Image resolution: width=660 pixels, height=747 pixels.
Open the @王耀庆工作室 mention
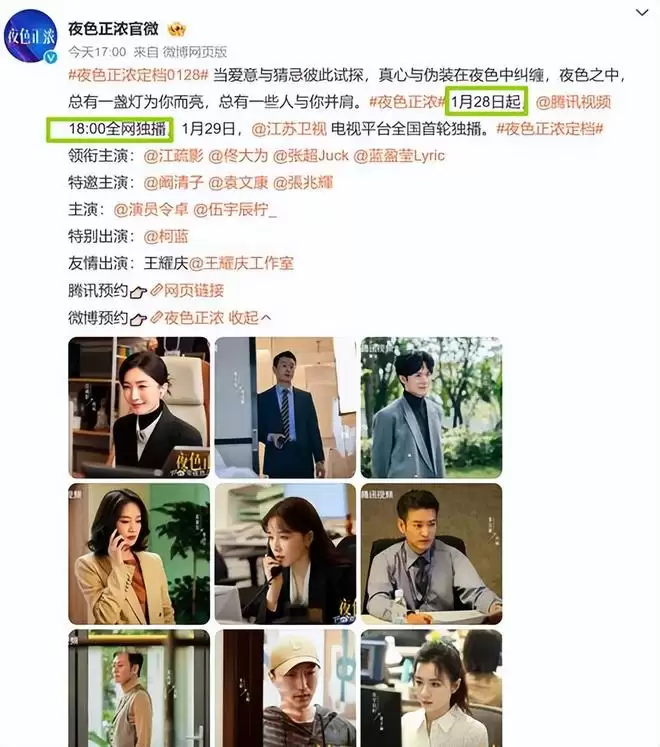(x=241, y=263)
